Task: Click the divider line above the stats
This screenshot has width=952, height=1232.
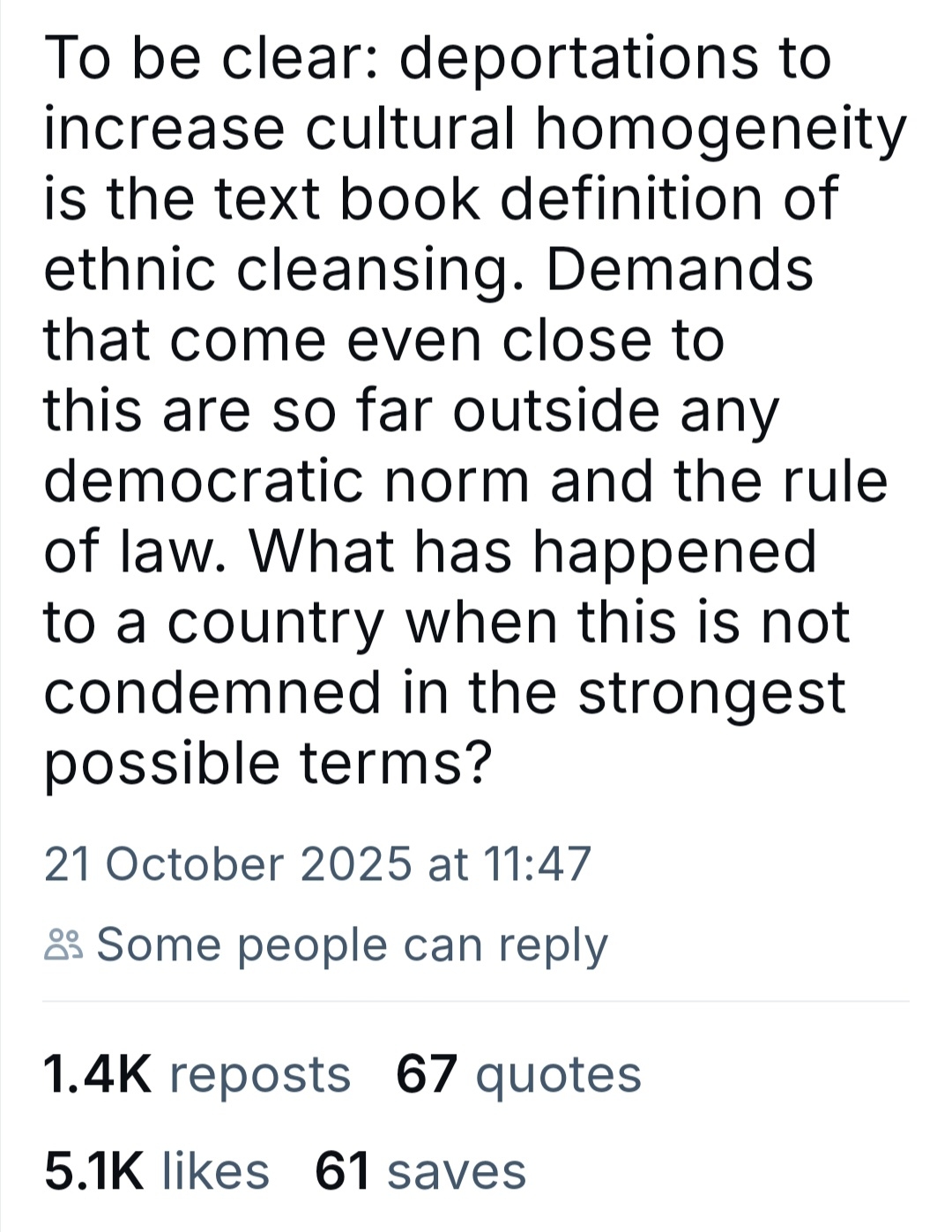Action: (x=476, y=1002)
